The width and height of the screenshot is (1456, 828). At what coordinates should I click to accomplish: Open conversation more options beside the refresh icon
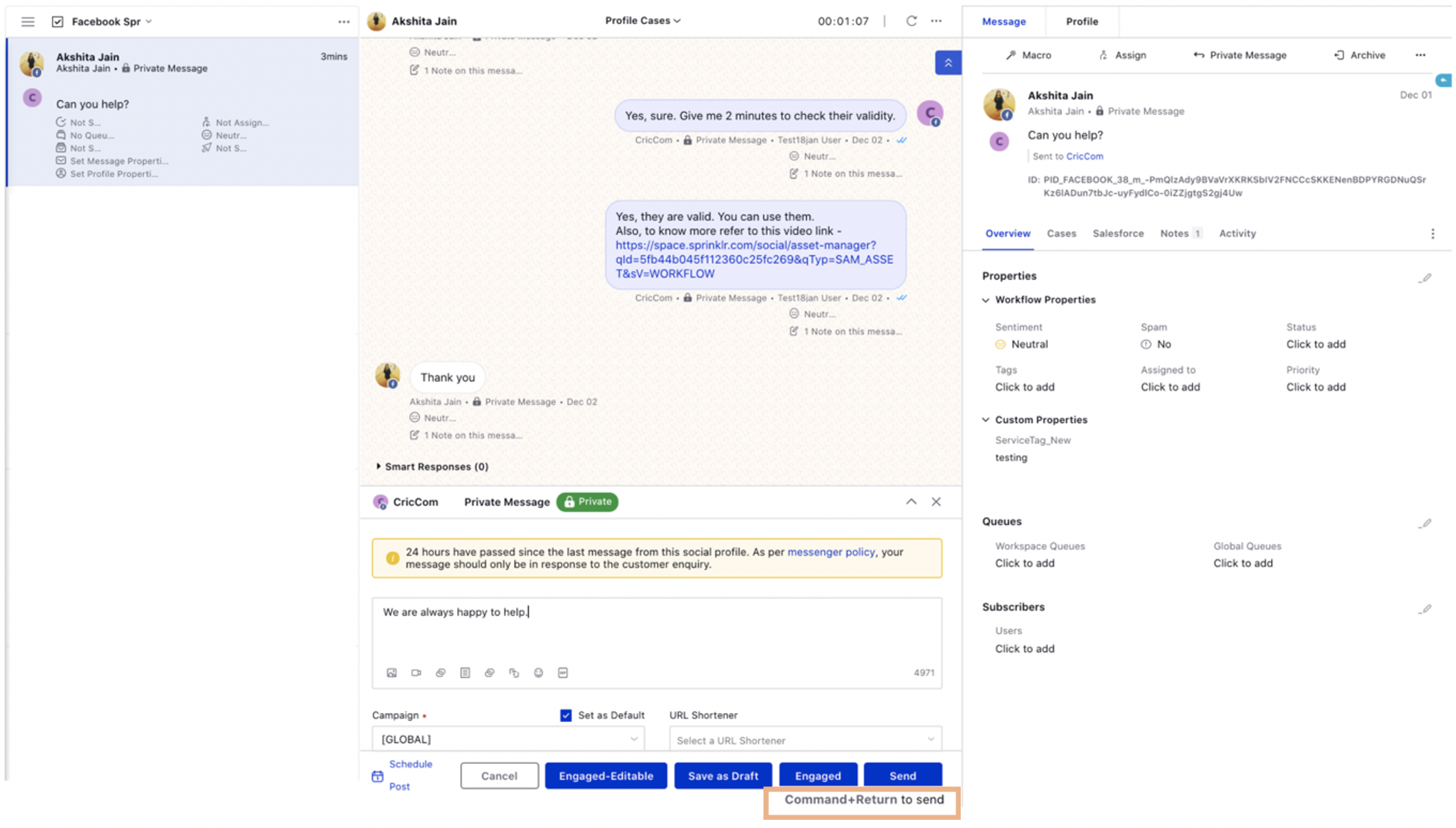click(936, 21)
